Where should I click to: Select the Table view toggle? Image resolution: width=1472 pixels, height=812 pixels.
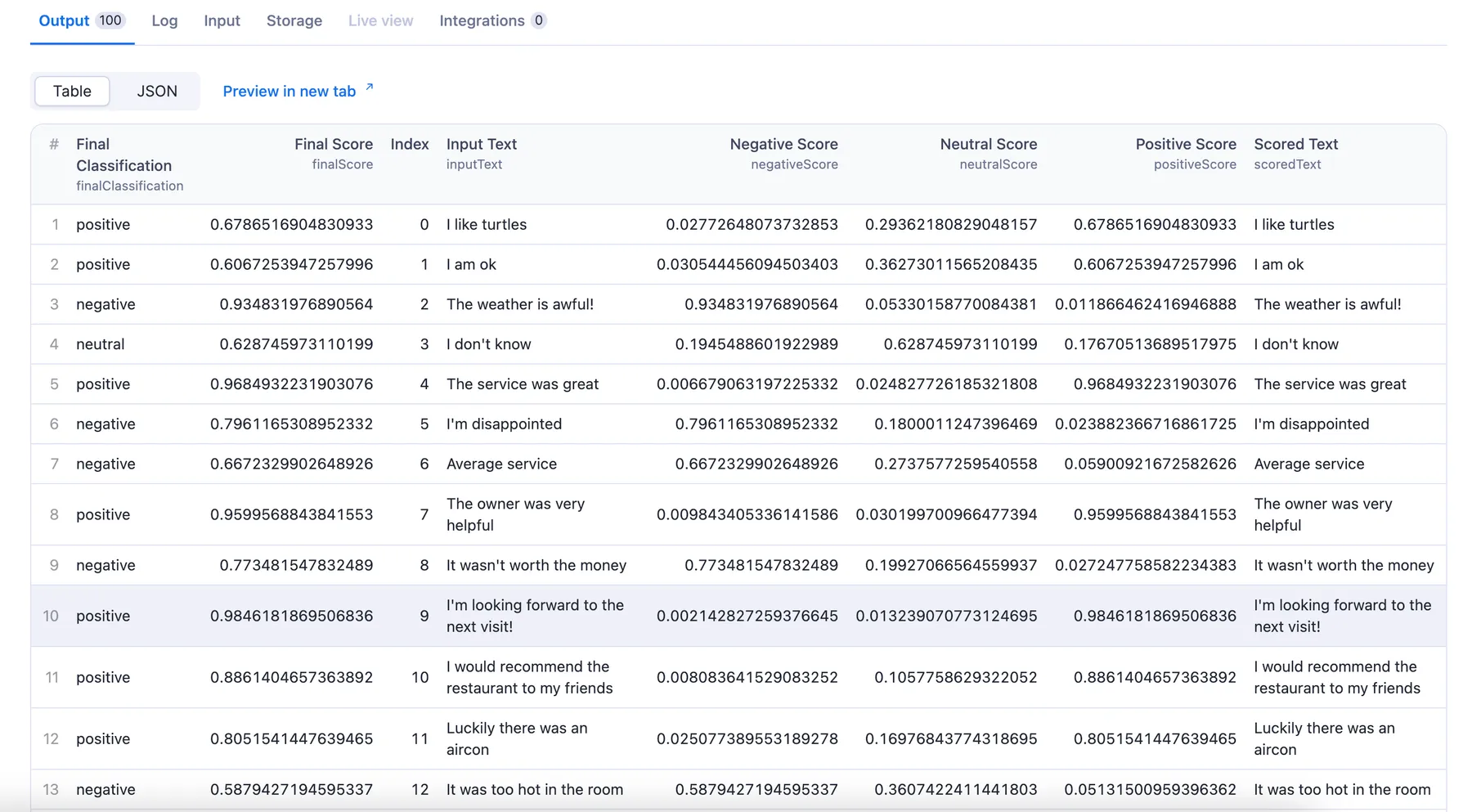click(72, 91)
